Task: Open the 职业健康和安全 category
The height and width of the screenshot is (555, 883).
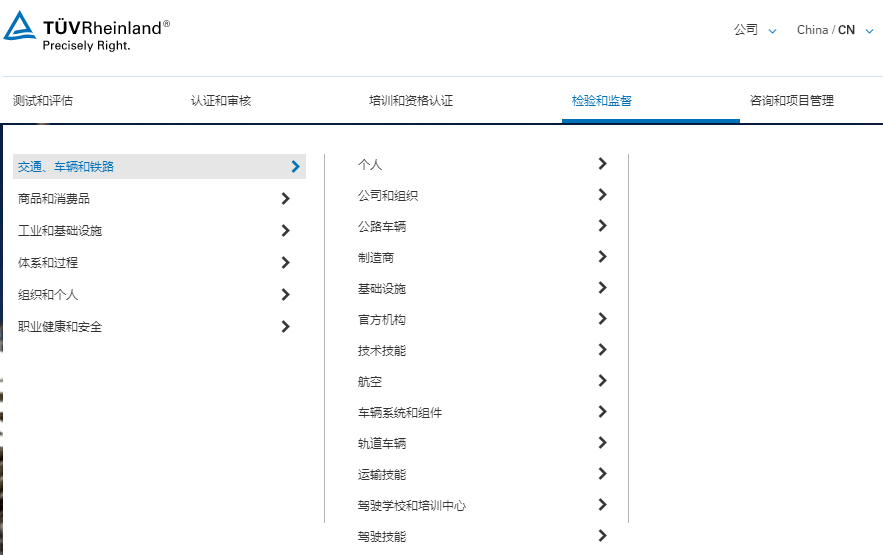Action: pos(60,327)
